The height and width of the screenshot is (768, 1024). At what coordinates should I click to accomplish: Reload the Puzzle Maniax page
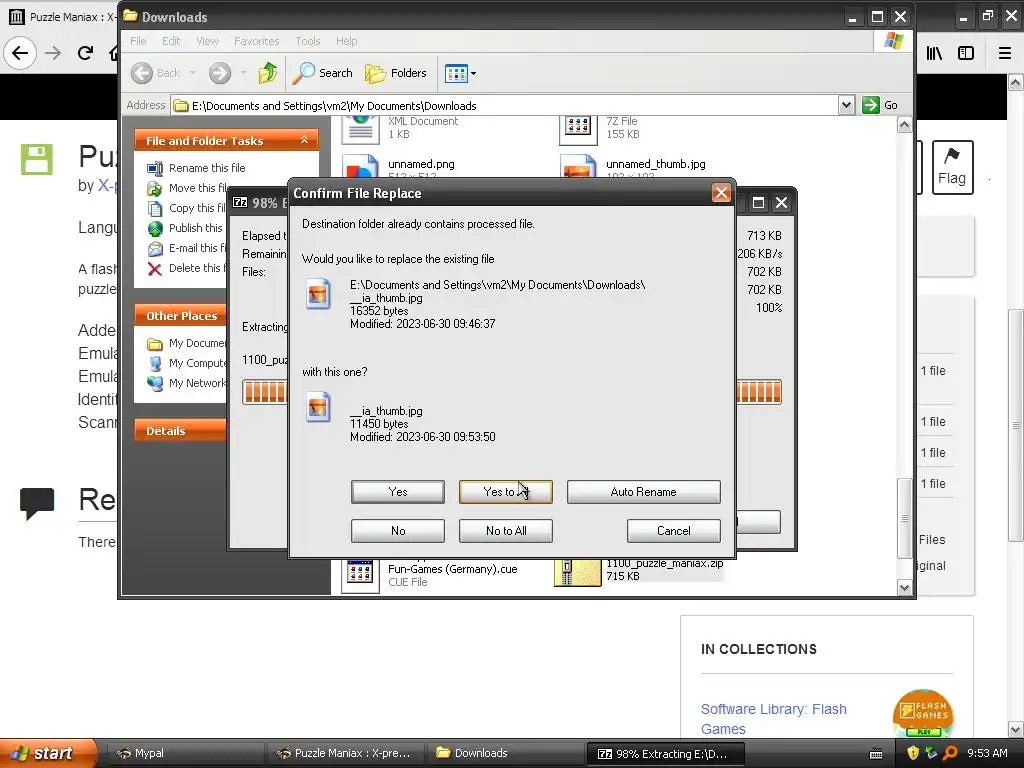[x=85, y=53]
